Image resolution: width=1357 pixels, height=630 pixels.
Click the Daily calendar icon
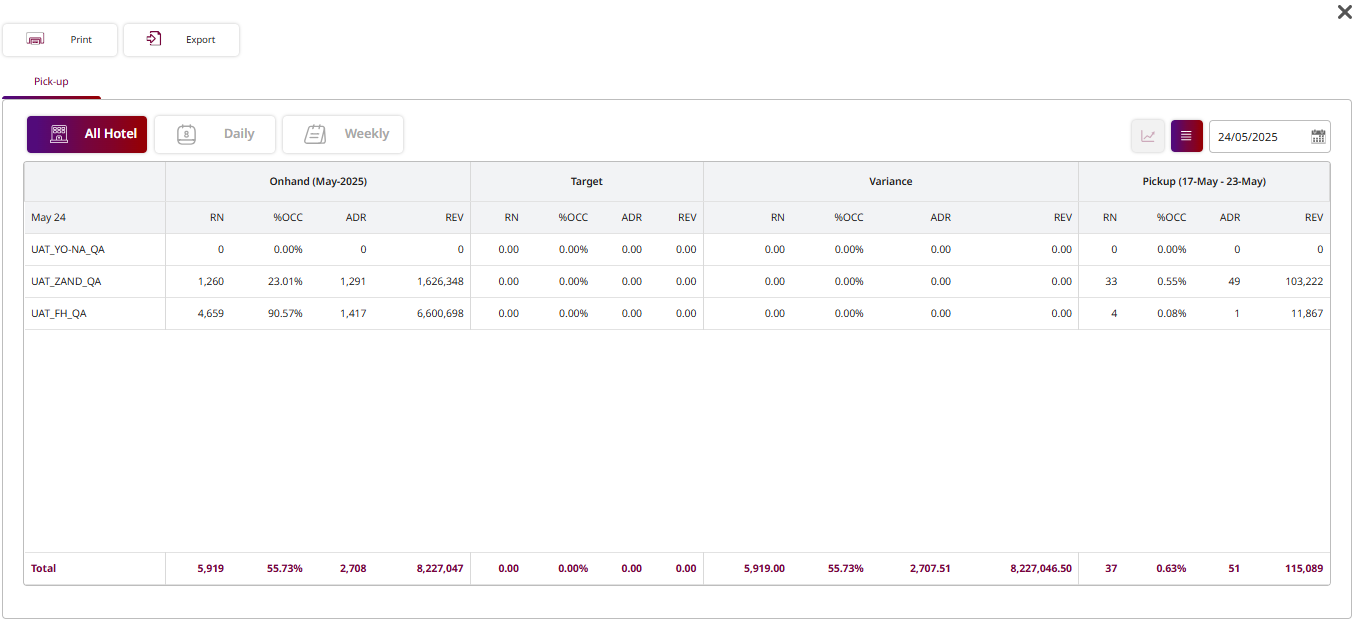coord(186,134)
